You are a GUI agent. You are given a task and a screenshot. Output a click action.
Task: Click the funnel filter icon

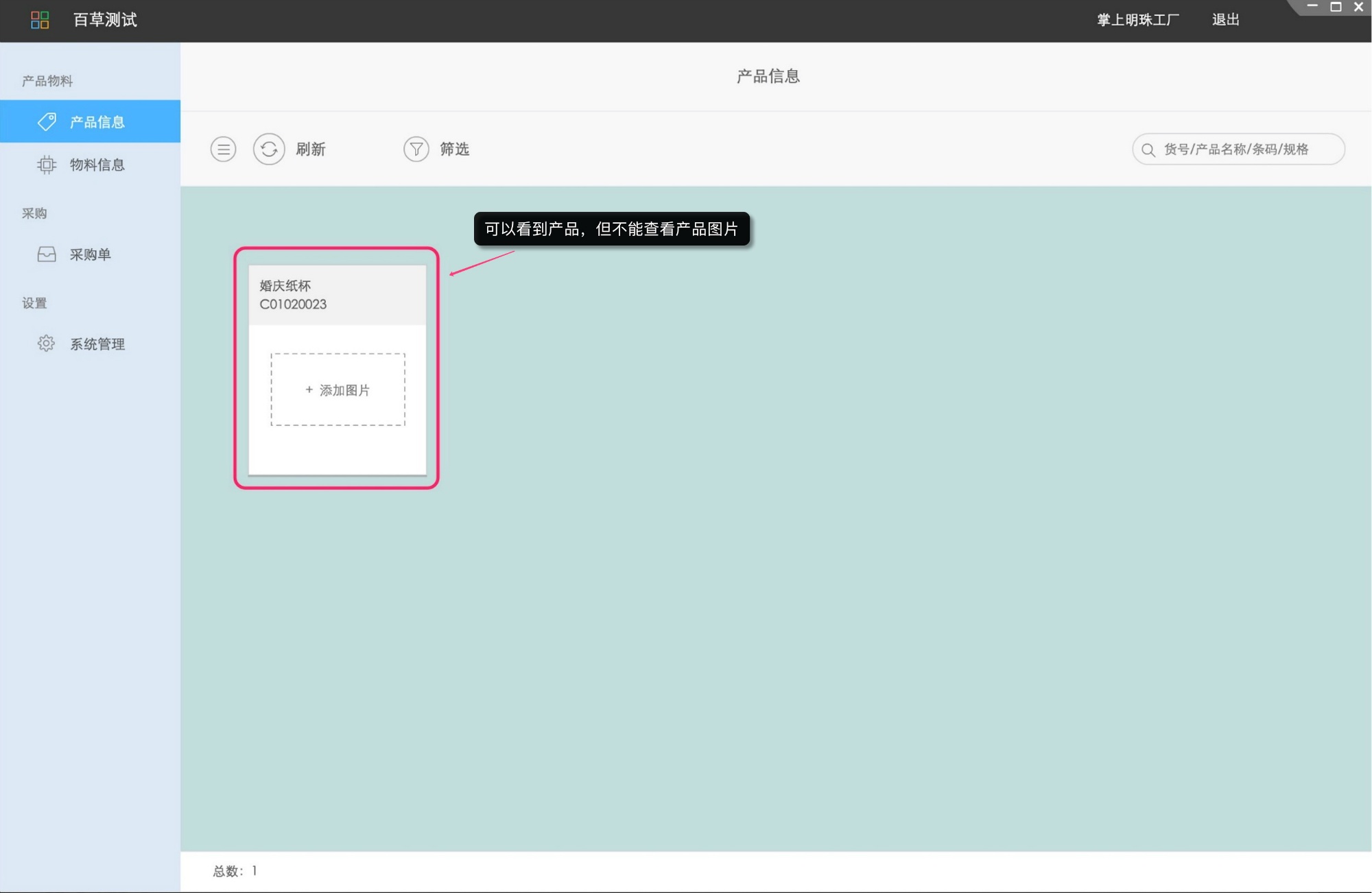(x=416, y=149)
